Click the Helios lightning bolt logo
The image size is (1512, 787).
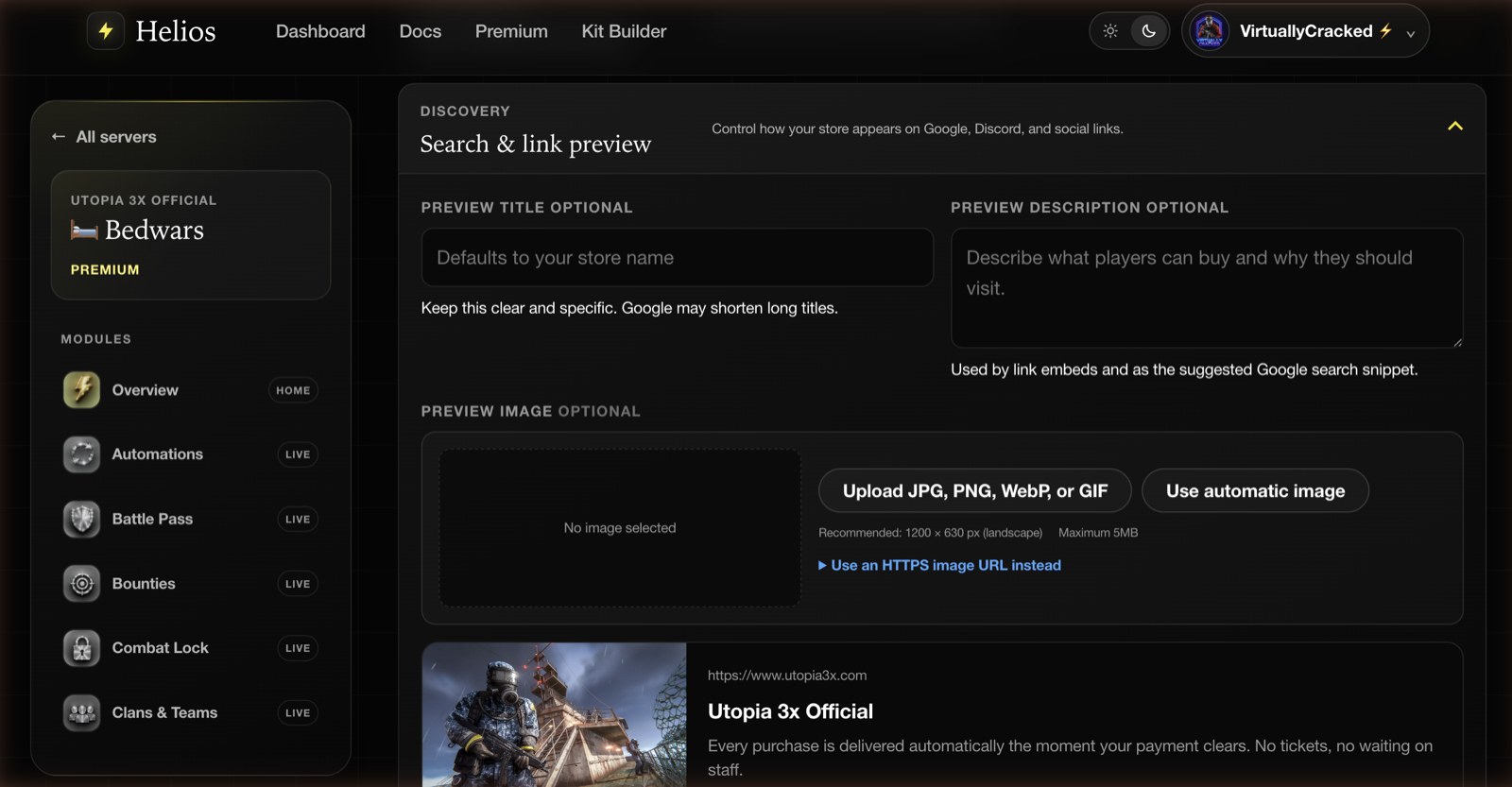coord(106,31)
